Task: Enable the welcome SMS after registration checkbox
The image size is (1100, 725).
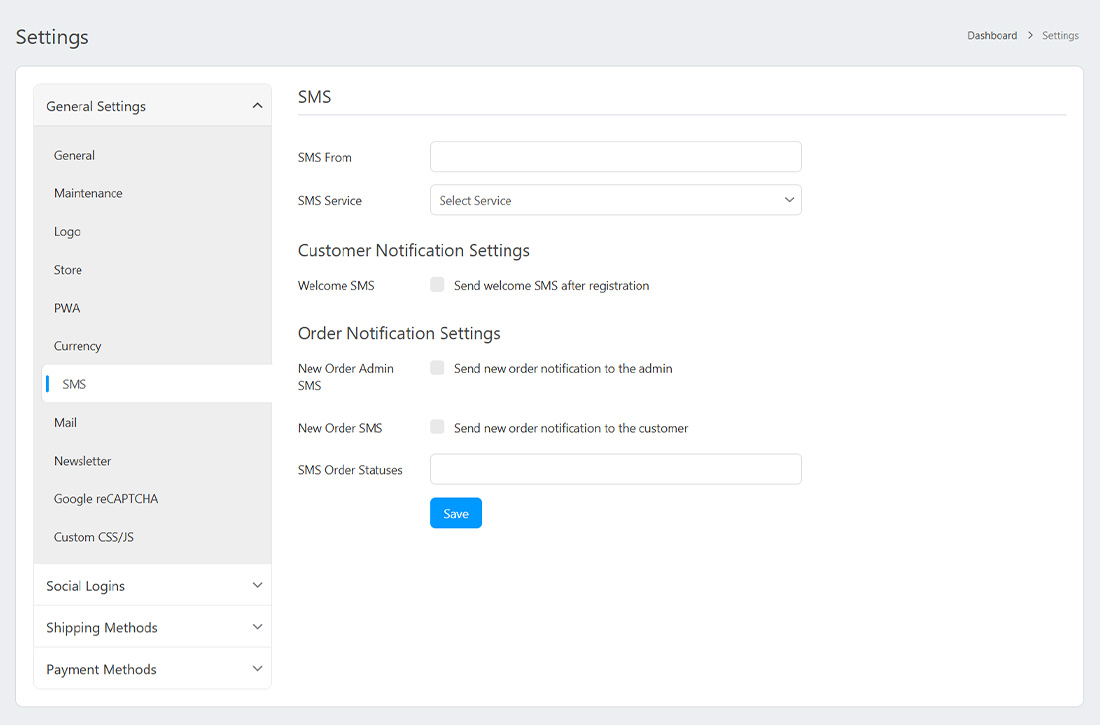Action: pos(437,285)
